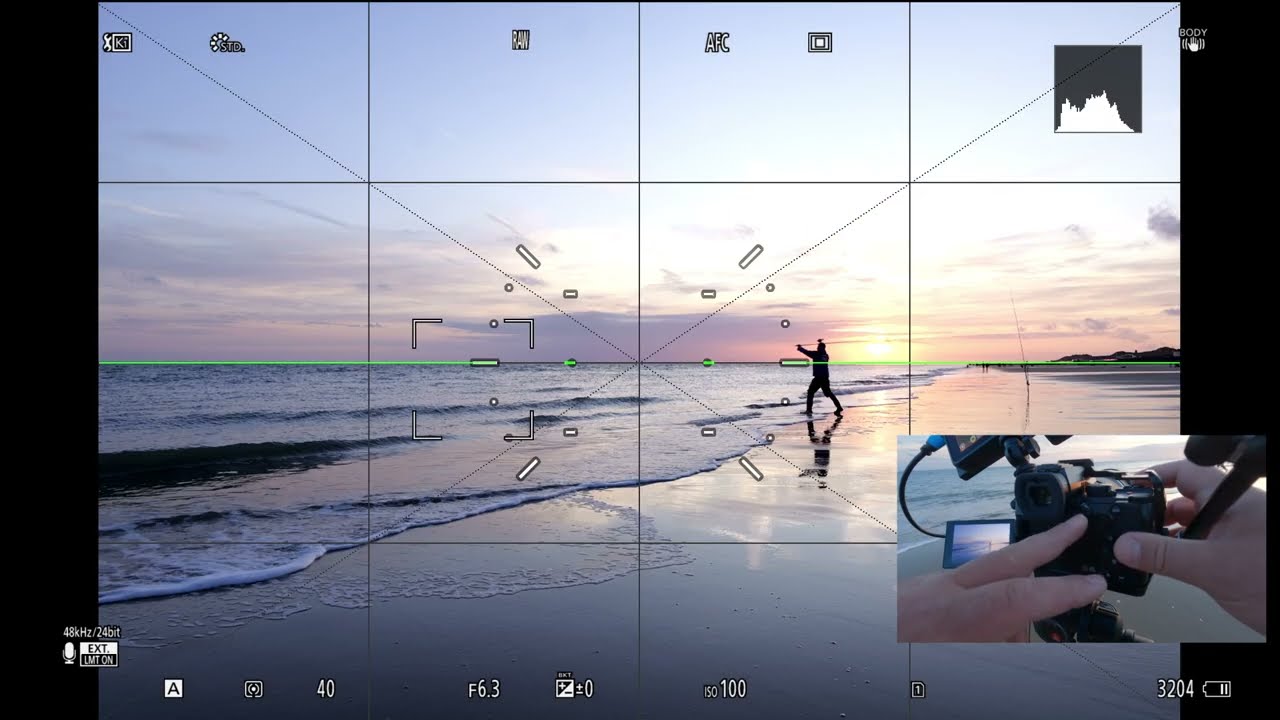Click the picture-in-picture camera video inset
1280x720 pixels.
(x=1081, y=538)
